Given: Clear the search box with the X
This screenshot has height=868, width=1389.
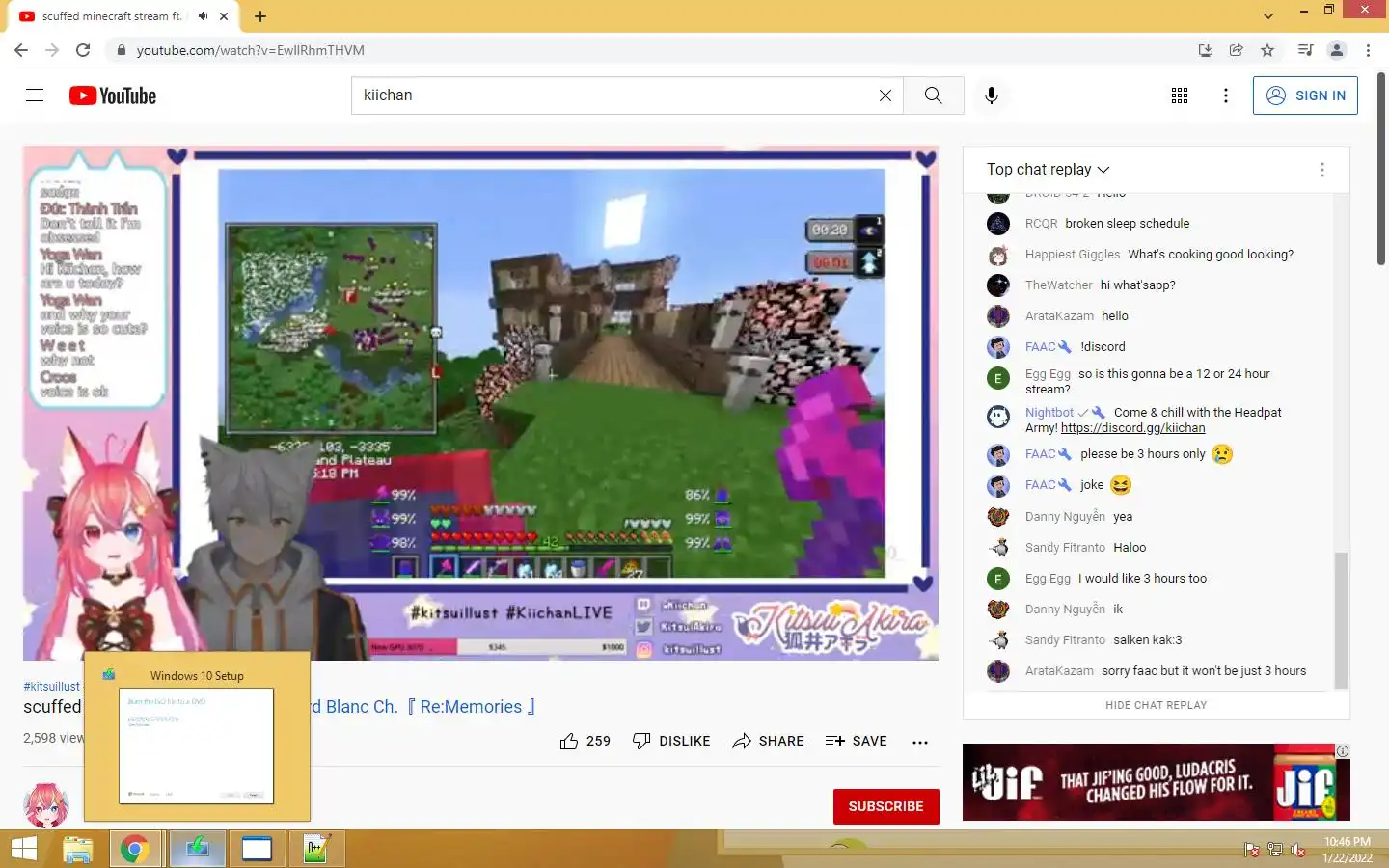Looking at the screenshot, I should [x=885, y=95].
